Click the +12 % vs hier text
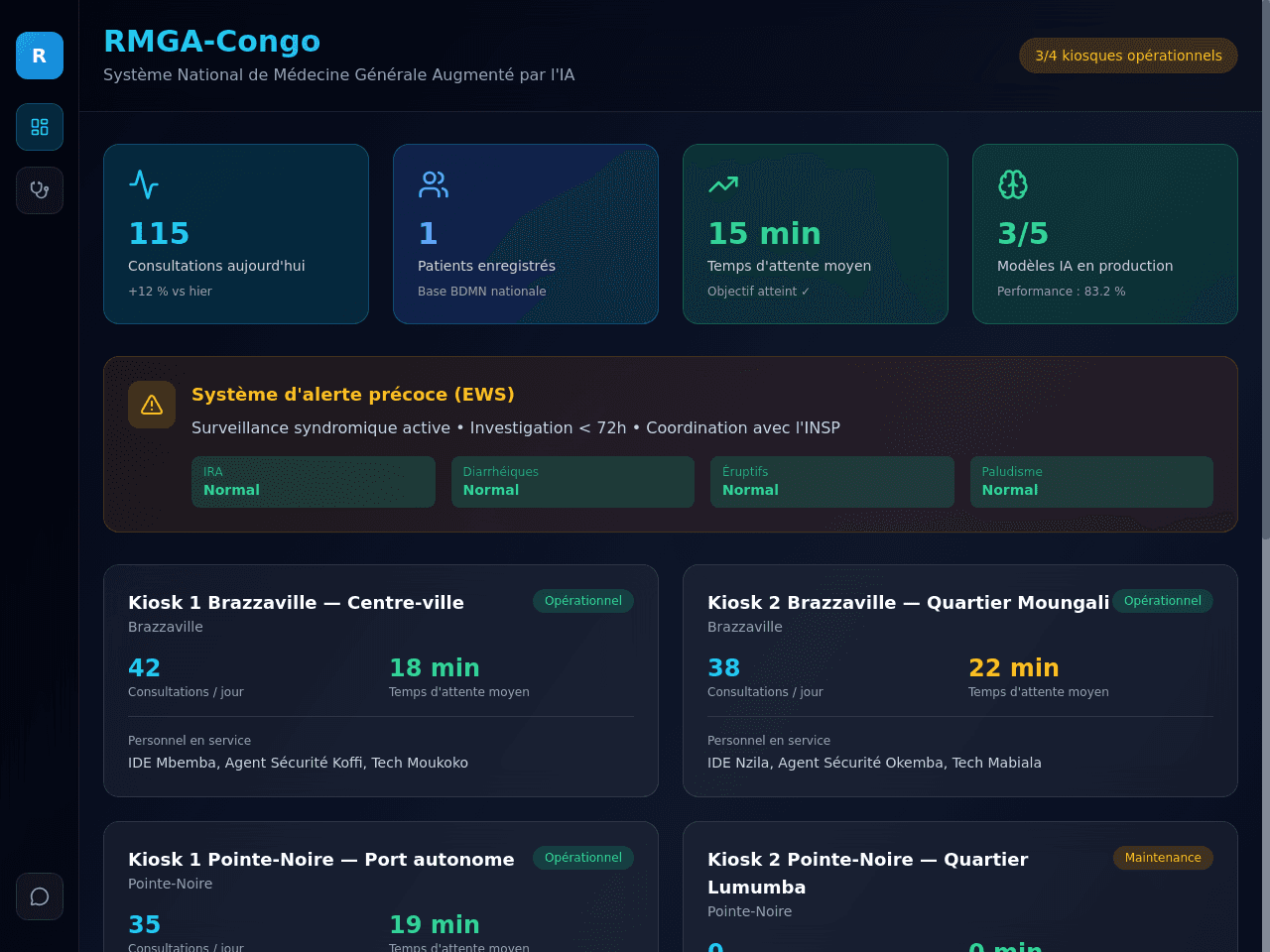The height and width of the screenshot is (952, 1270). click(170, 292)
